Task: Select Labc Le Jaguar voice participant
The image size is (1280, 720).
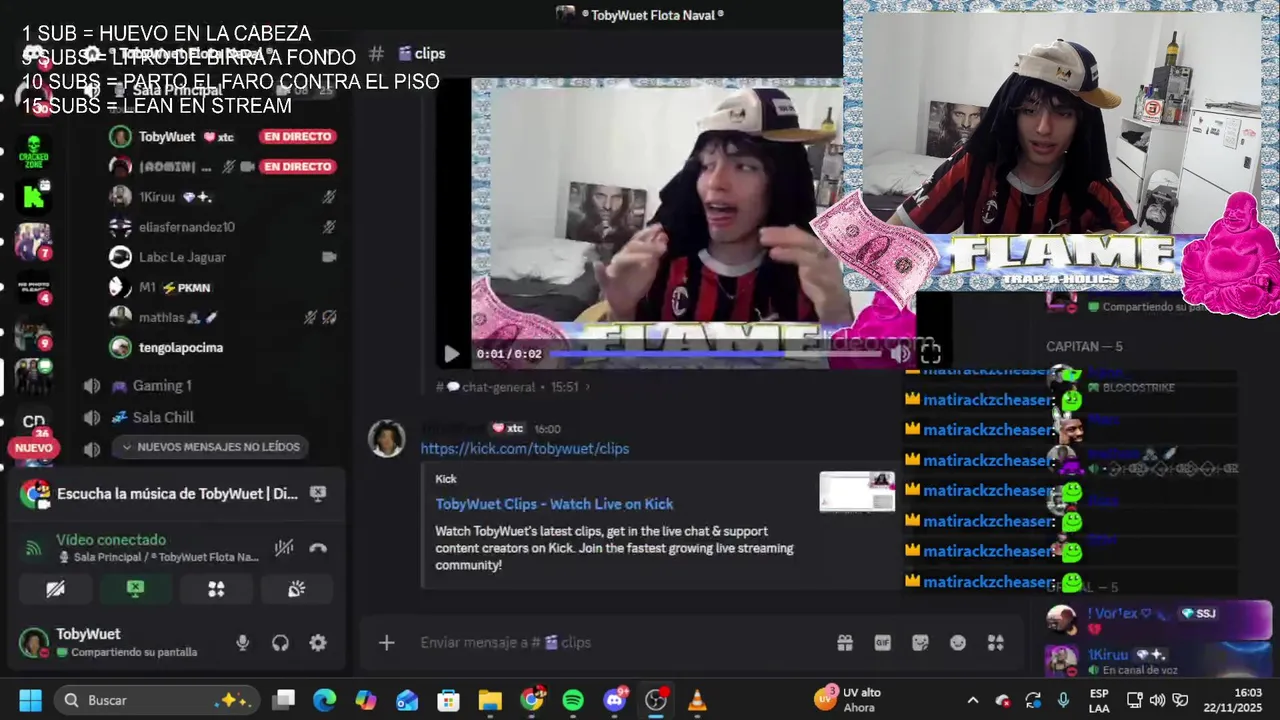Action: pos(182,257)
